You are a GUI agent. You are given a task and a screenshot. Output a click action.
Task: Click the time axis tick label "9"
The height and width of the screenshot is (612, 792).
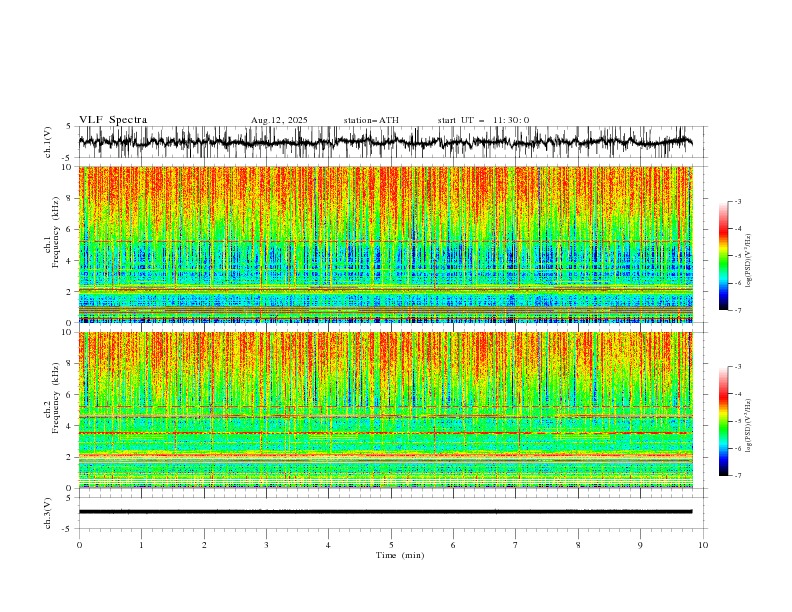640,545
